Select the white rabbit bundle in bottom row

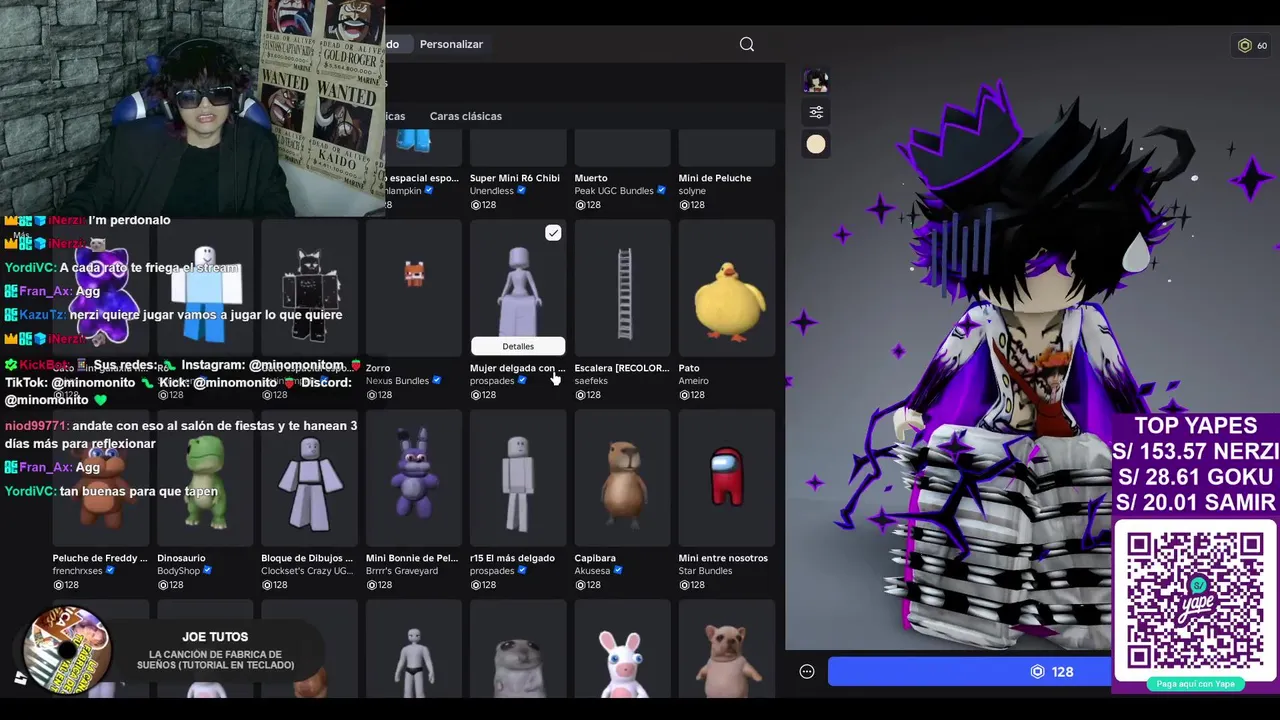point(622,650)
